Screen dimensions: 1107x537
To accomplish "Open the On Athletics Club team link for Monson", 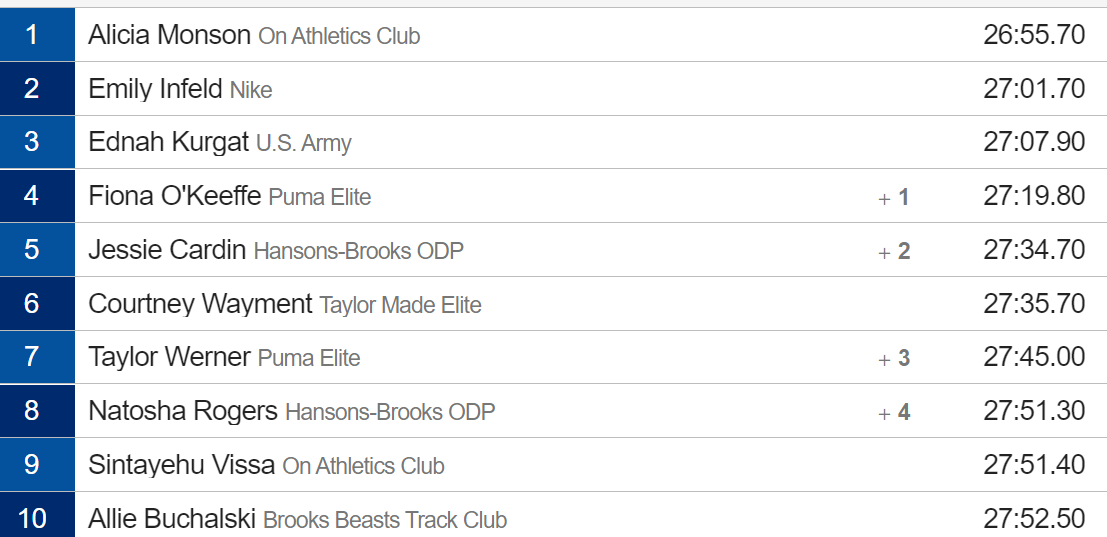I will (340, 36).
